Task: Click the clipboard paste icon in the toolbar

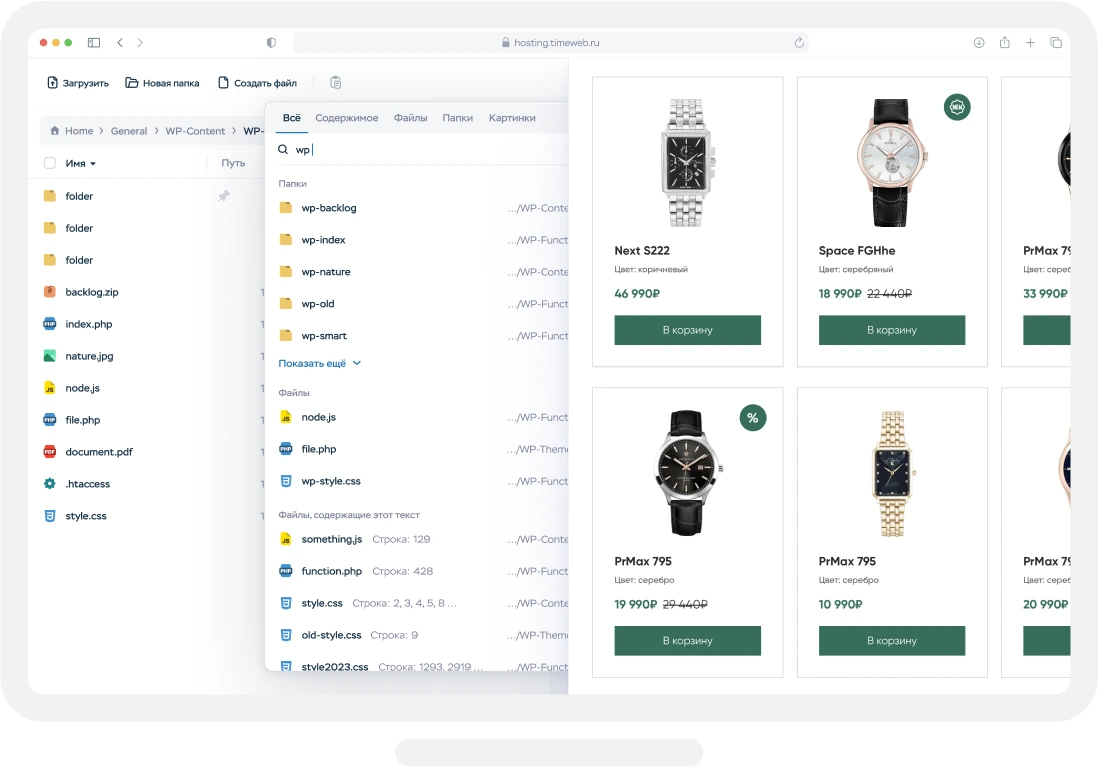Action: (336, 83)
